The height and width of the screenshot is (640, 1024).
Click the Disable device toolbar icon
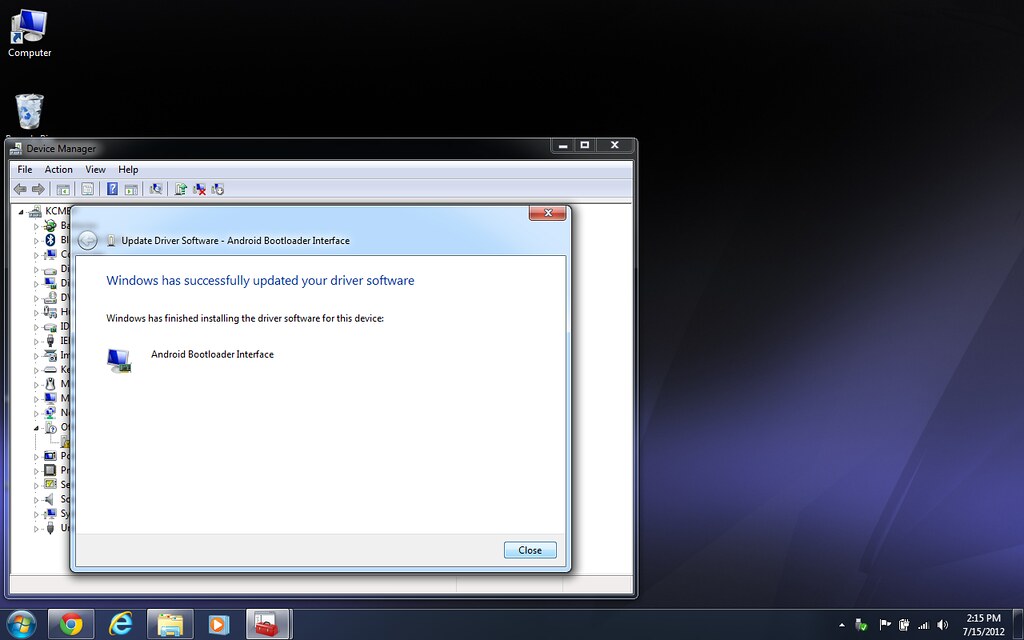click(x=217, y=189)
